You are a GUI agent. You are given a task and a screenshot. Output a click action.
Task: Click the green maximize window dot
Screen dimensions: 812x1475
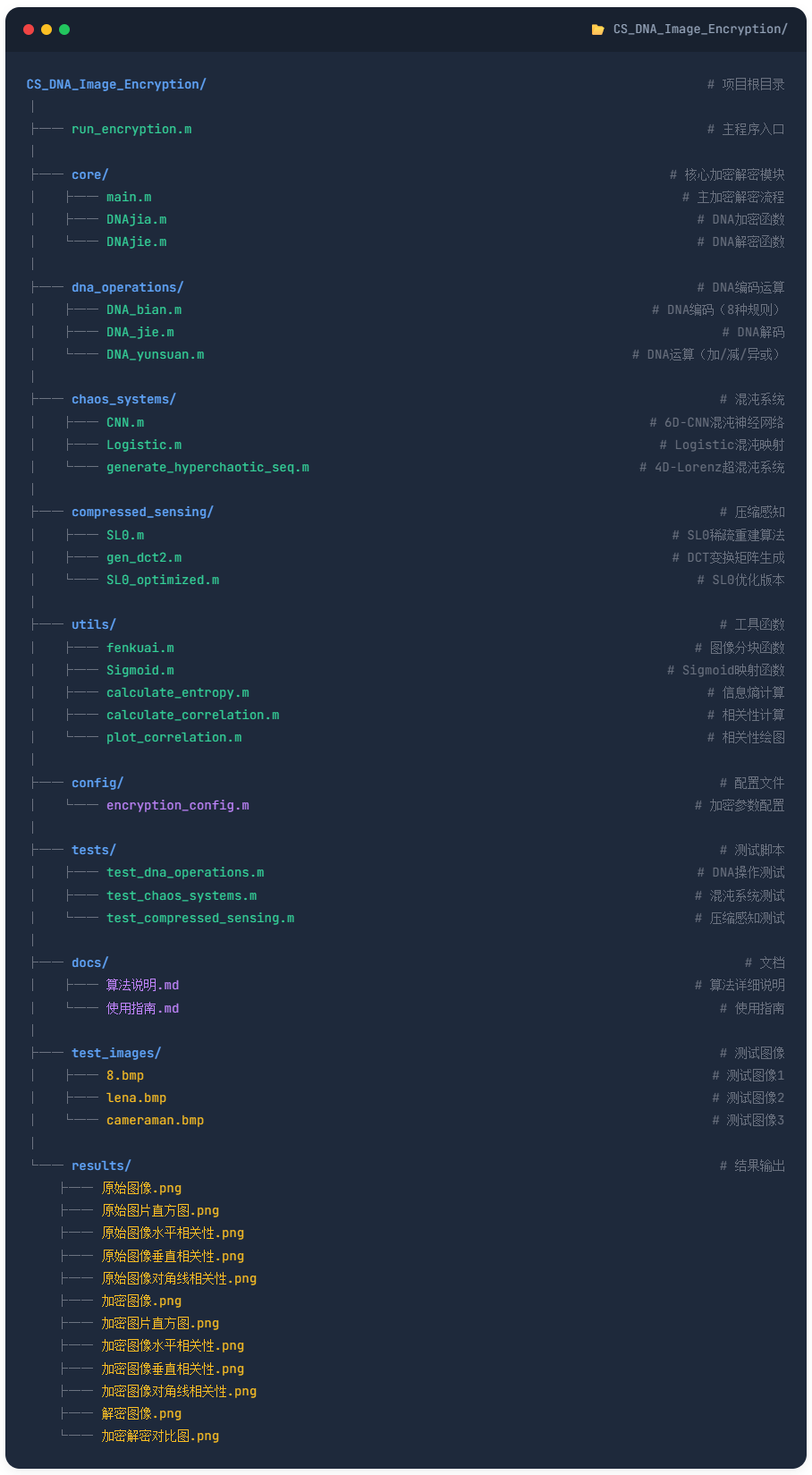64,30
